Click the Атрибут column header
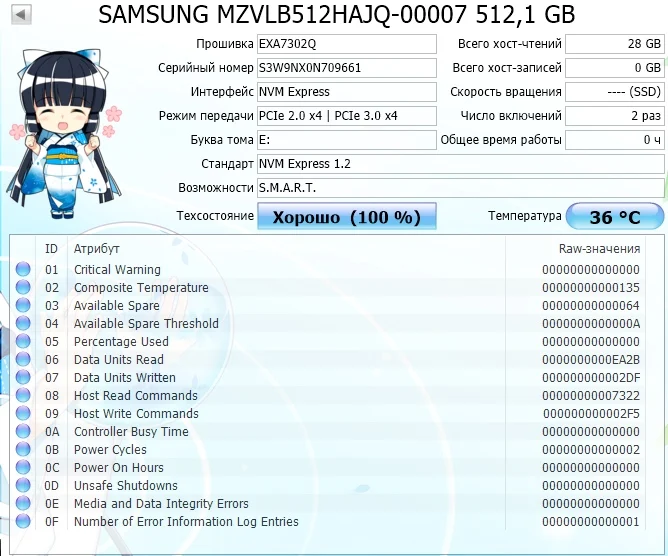668x556 pixels. pyautogui.click(x=97, y=249)
